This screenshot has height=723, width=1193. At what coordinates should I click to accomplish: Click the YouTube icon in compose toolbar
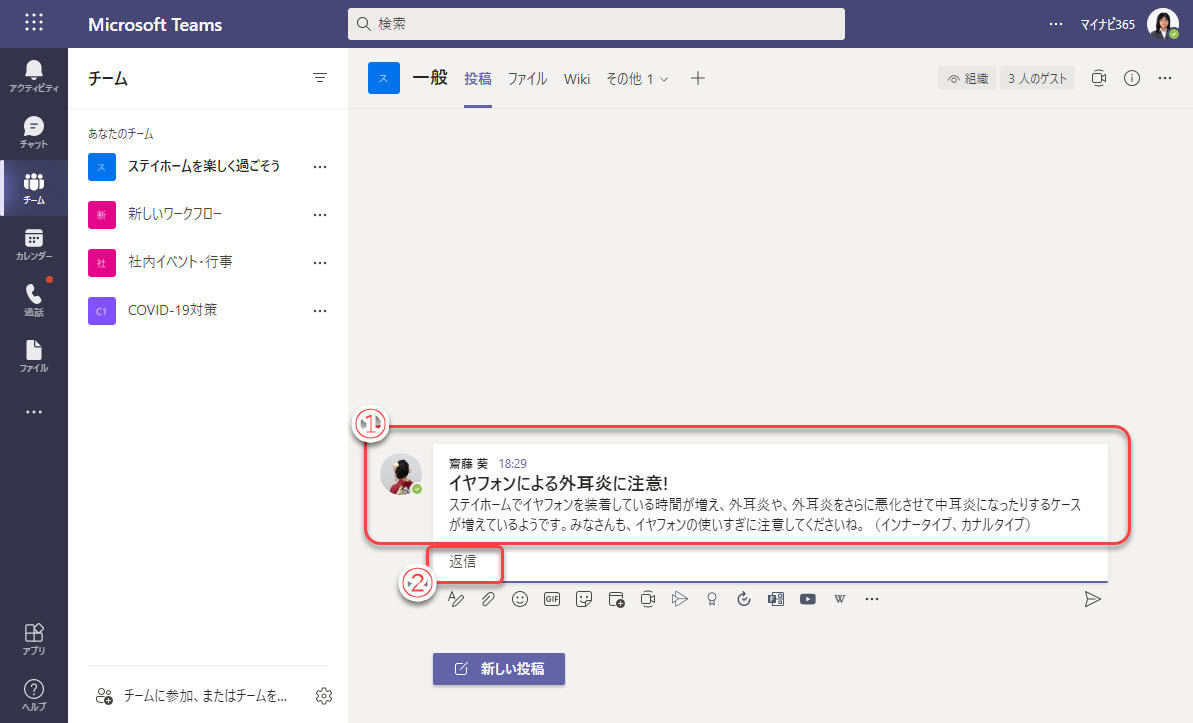807,599
